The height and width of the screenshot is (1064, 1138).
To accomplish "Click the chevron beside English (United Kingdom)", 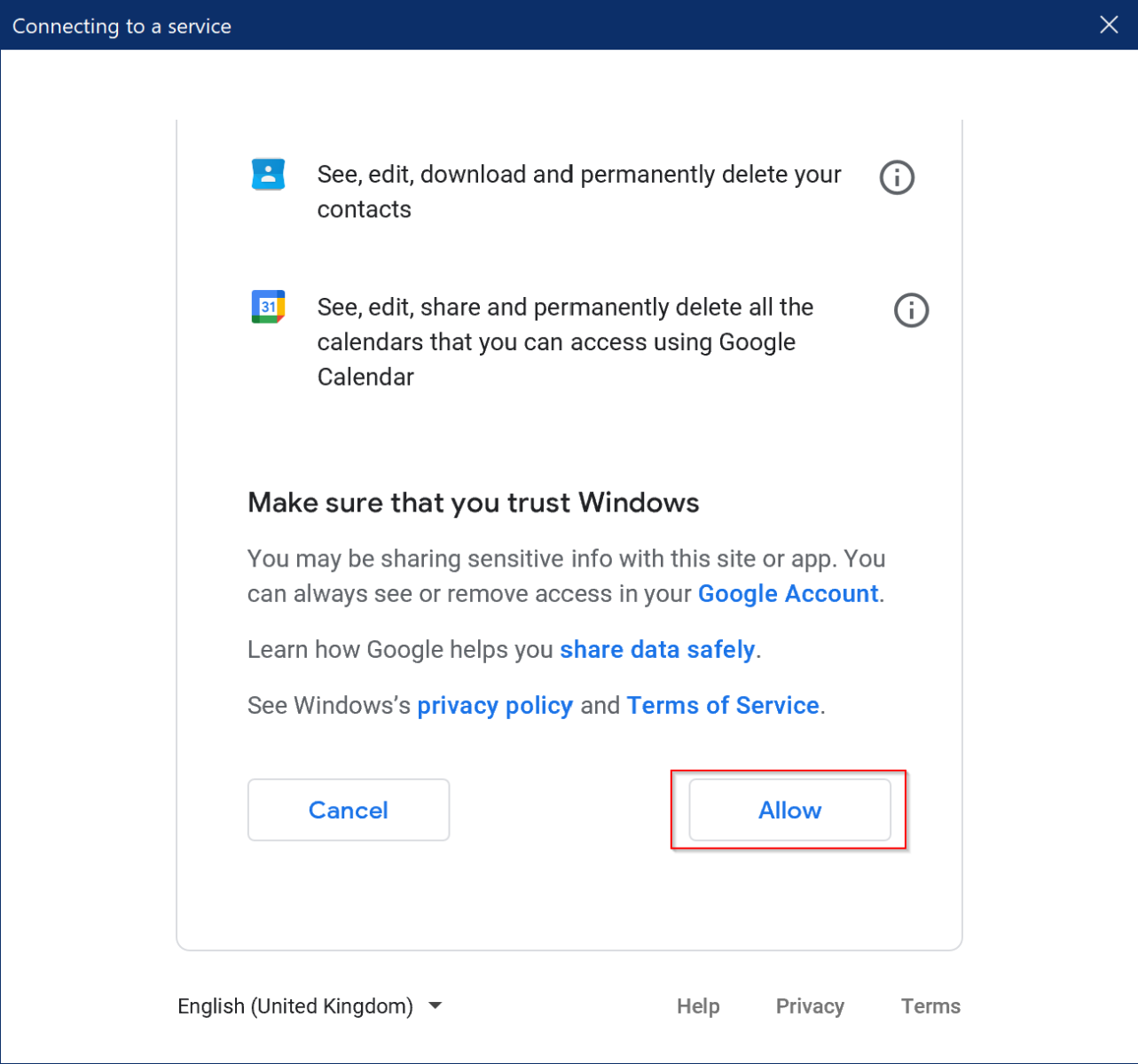I will click(x=435, y=1005).
